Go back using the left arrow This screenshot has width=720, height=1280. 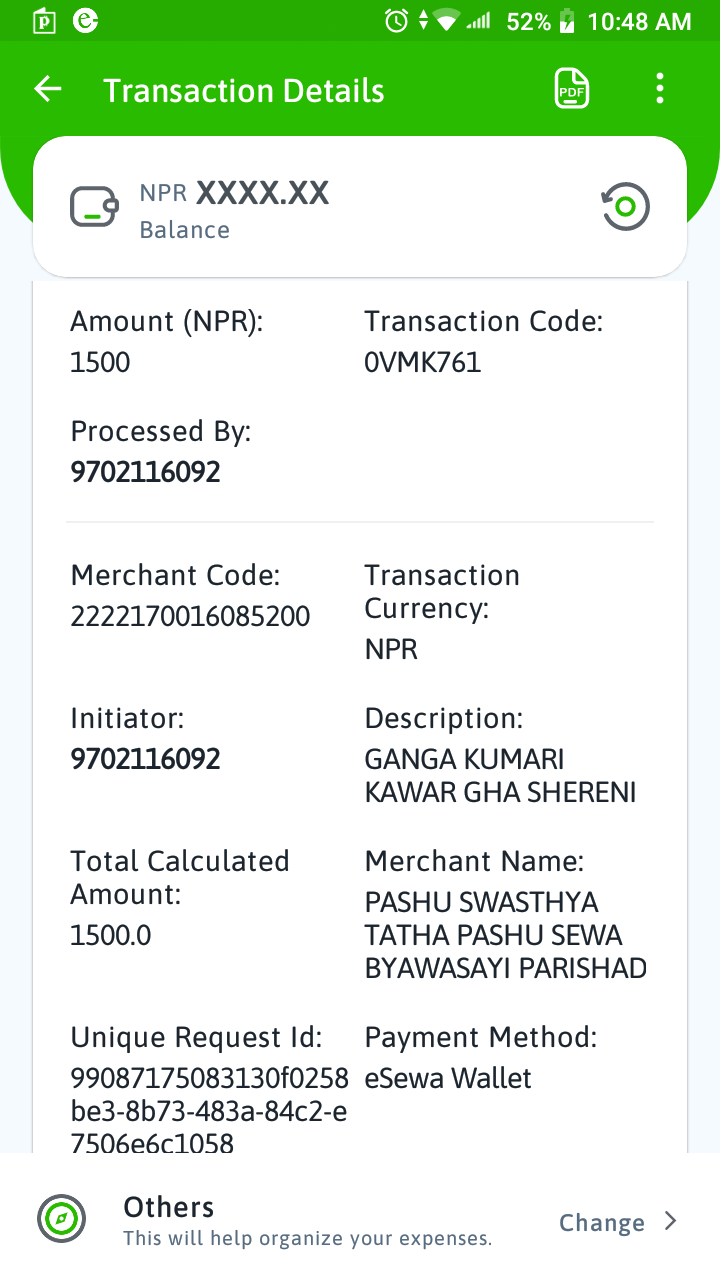48,89
